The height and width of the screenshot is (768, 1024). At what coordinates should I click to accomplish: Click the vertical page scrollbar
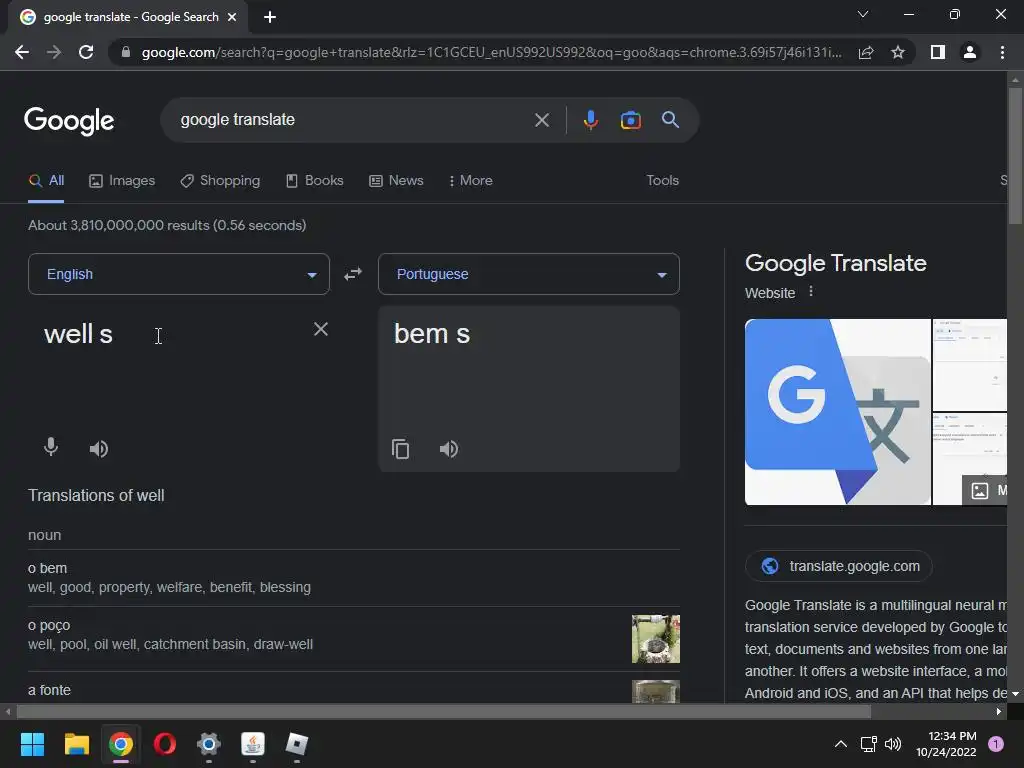pyautogui.click(x=1015, y=155)
